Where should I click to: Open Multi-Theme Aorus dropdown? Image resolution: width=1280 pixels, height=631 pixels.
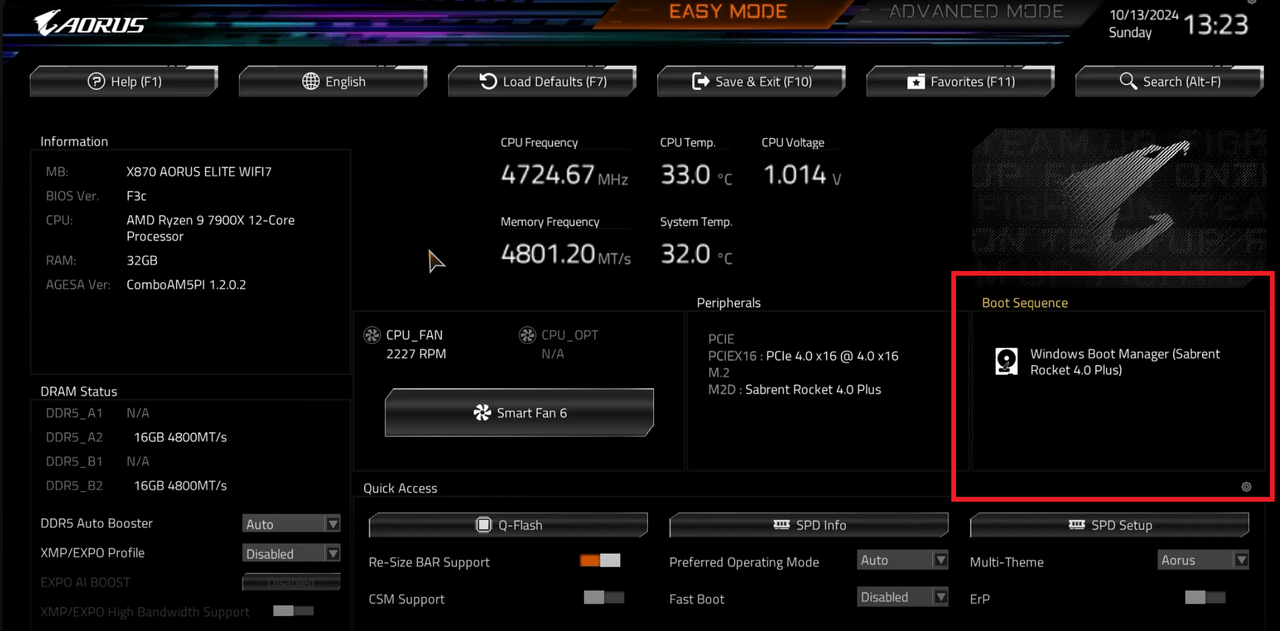(x=1204, y=560)
